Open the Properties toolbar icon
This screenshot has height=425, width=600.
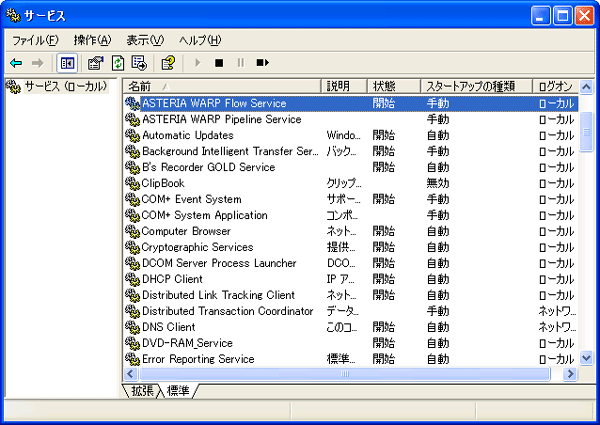tap(96, 63)
